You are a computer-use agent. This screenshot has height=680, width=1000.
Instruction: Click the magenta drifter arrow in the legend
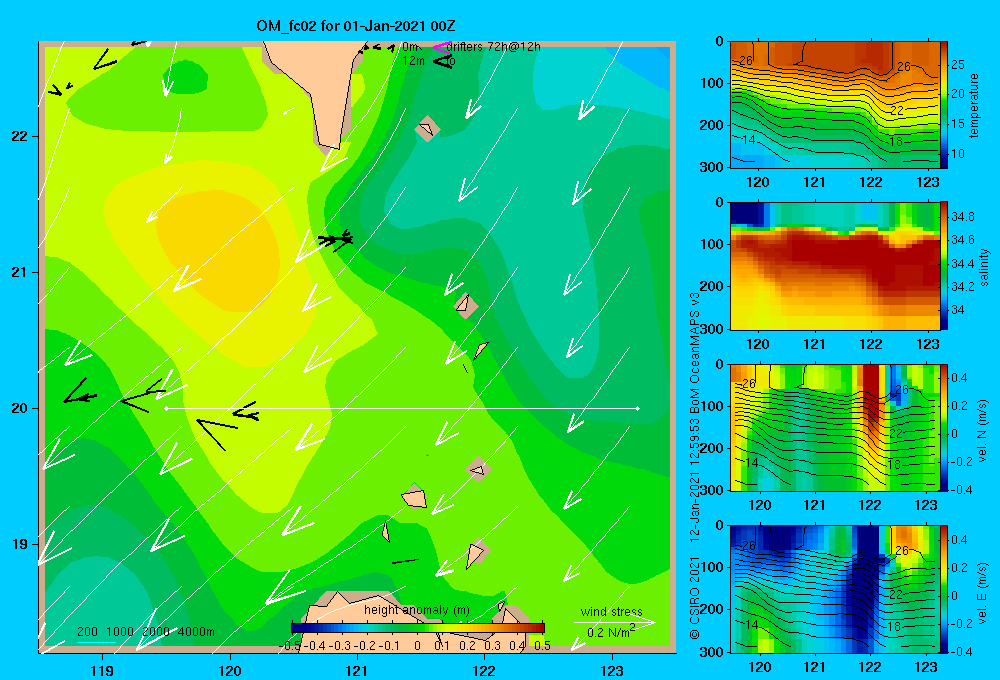click(441, 47)
